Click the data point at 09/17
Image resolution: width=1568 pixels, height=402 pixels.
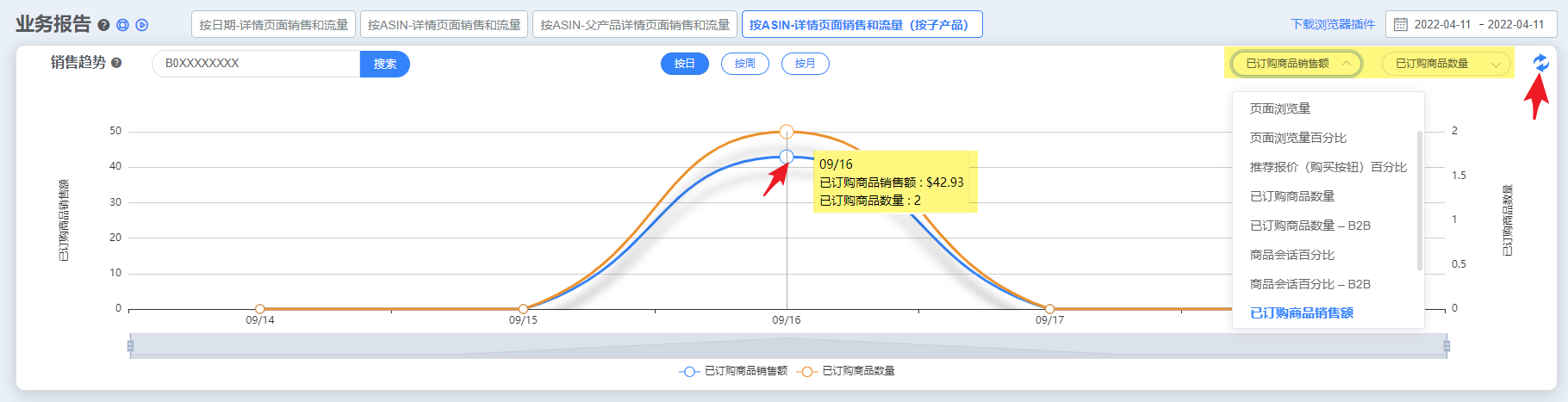click(1049, 309)
